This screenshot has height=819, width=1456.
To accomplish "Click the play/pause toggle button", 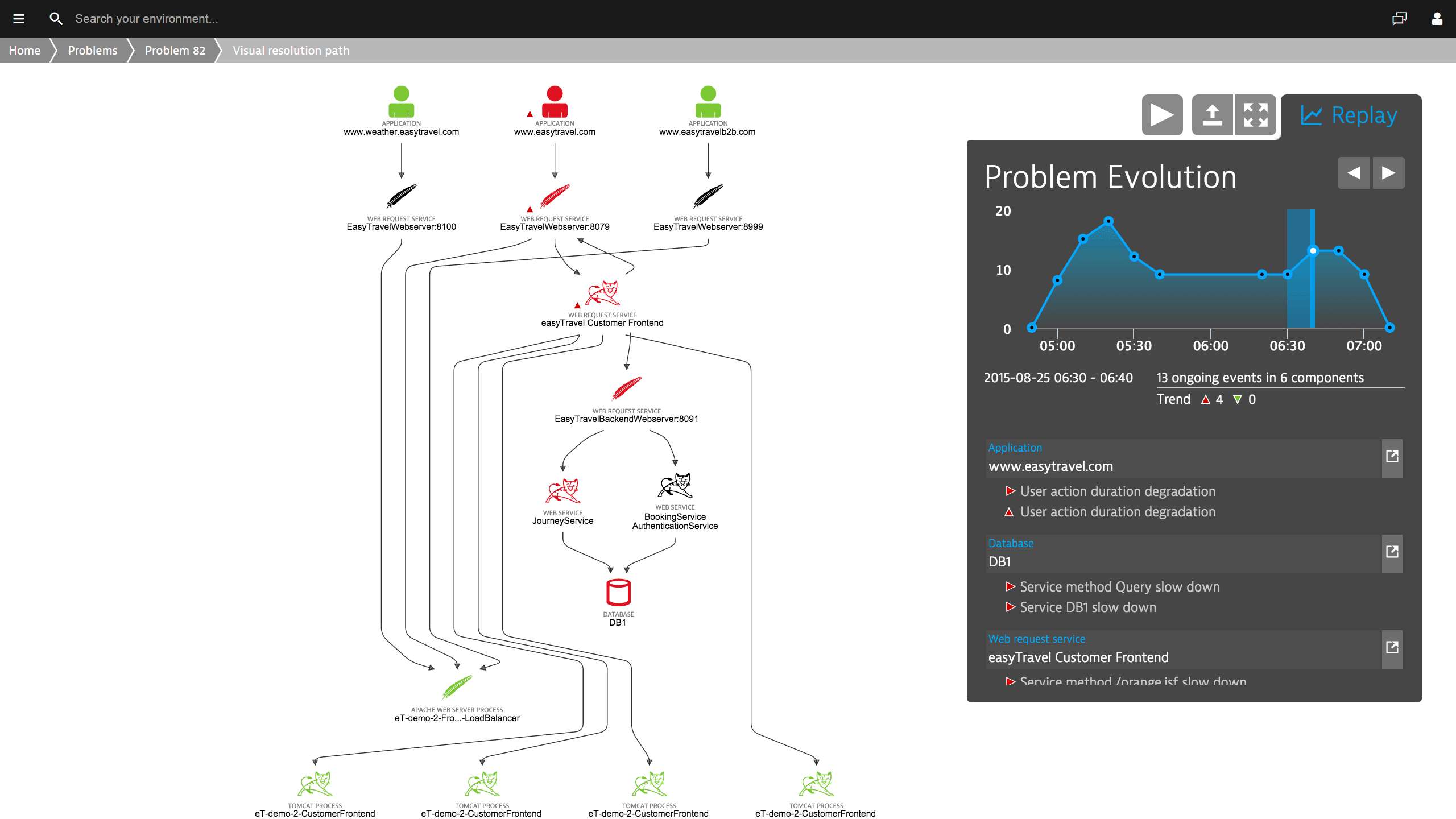I will (1162, 114).
